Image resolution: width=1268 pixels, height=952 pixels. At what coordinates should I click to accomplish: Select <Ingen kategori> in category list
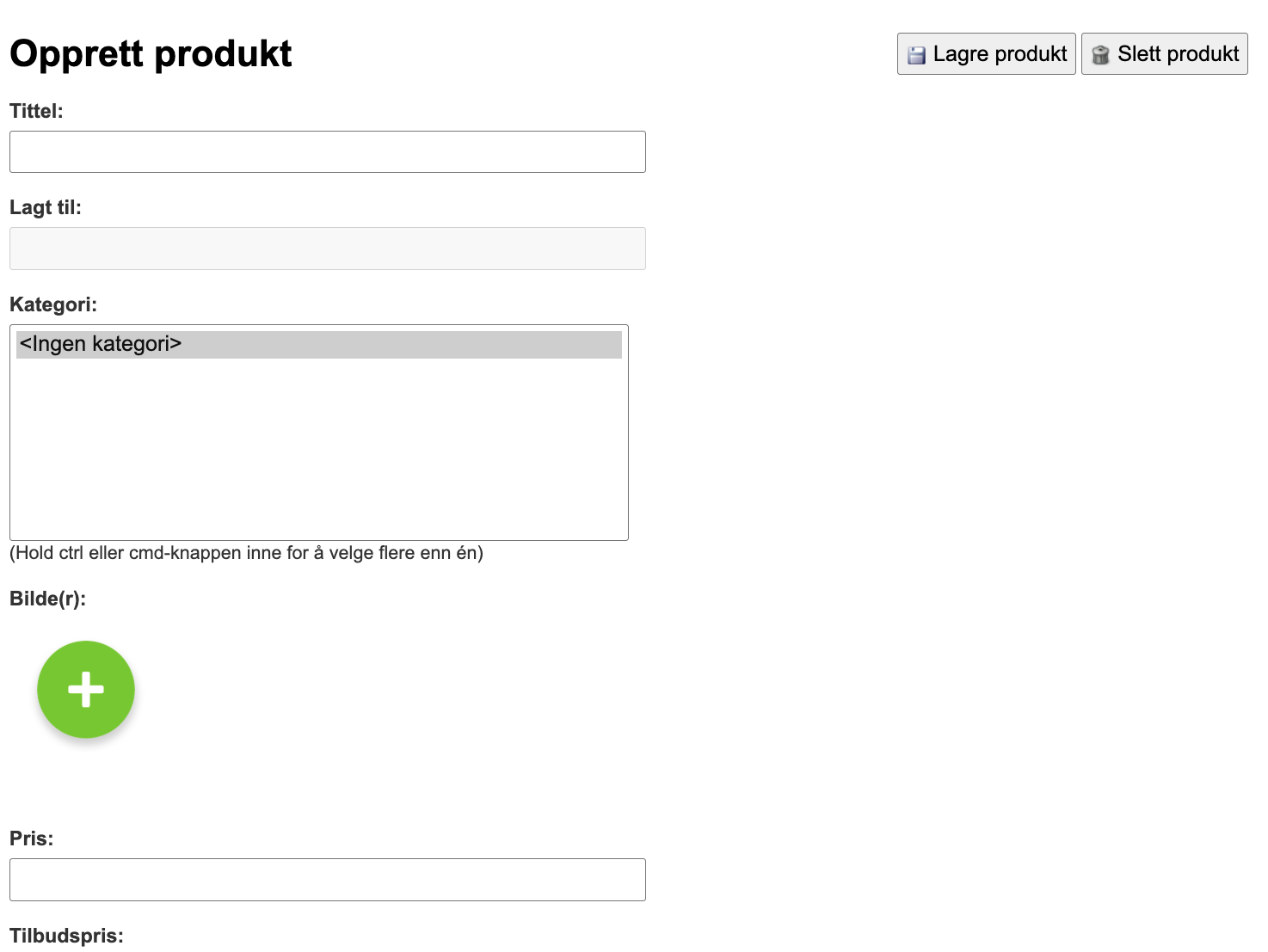tap(319, 344)
